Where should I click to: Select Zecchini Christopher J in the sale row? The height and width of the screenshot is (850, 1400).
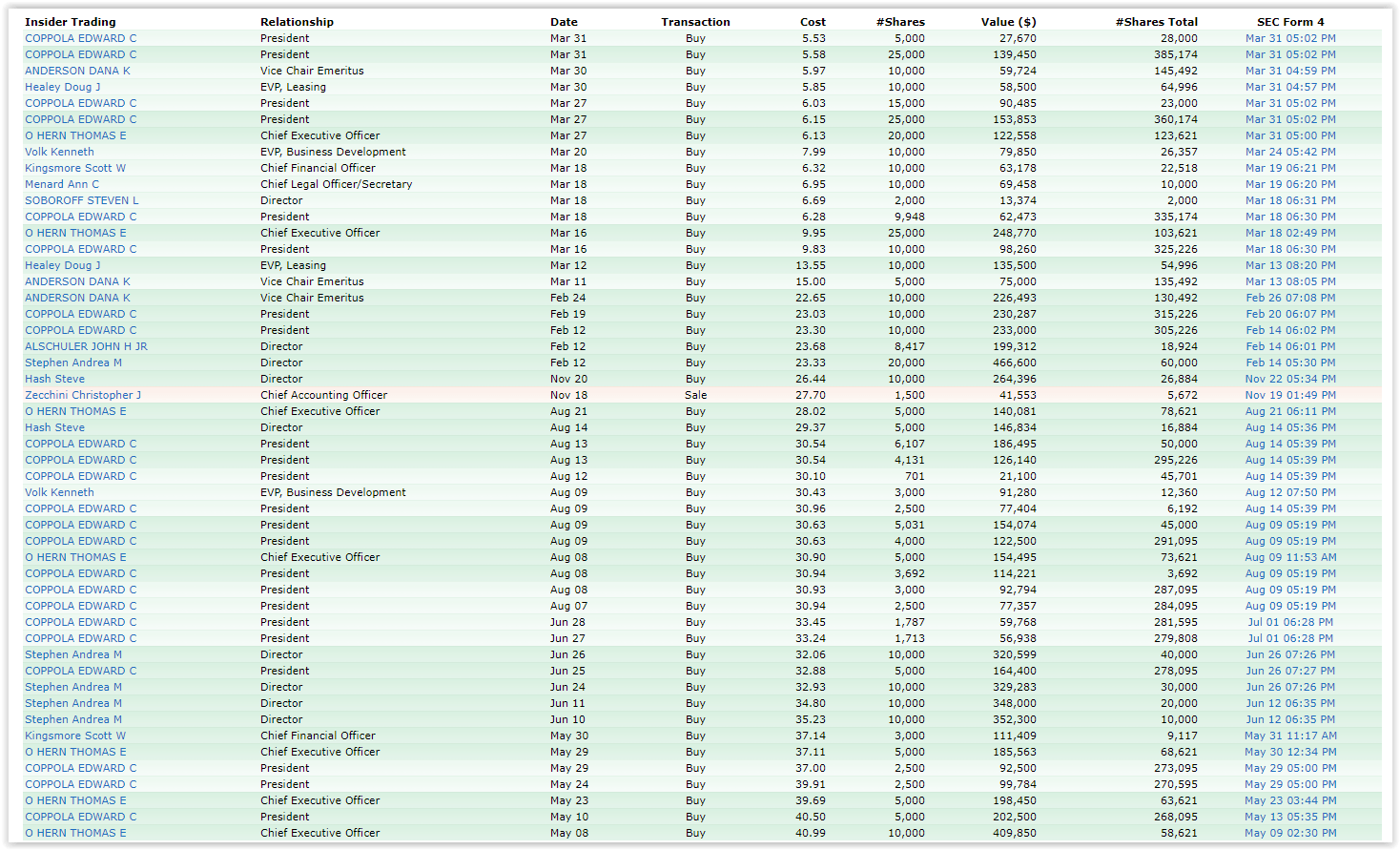tap(83, 395)
